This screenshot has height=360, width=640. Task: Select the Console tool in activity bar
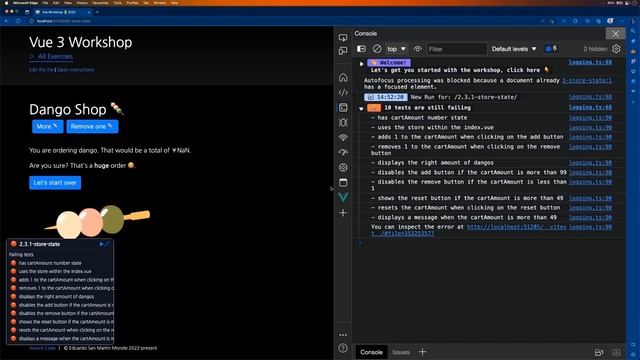coord(343,107)
